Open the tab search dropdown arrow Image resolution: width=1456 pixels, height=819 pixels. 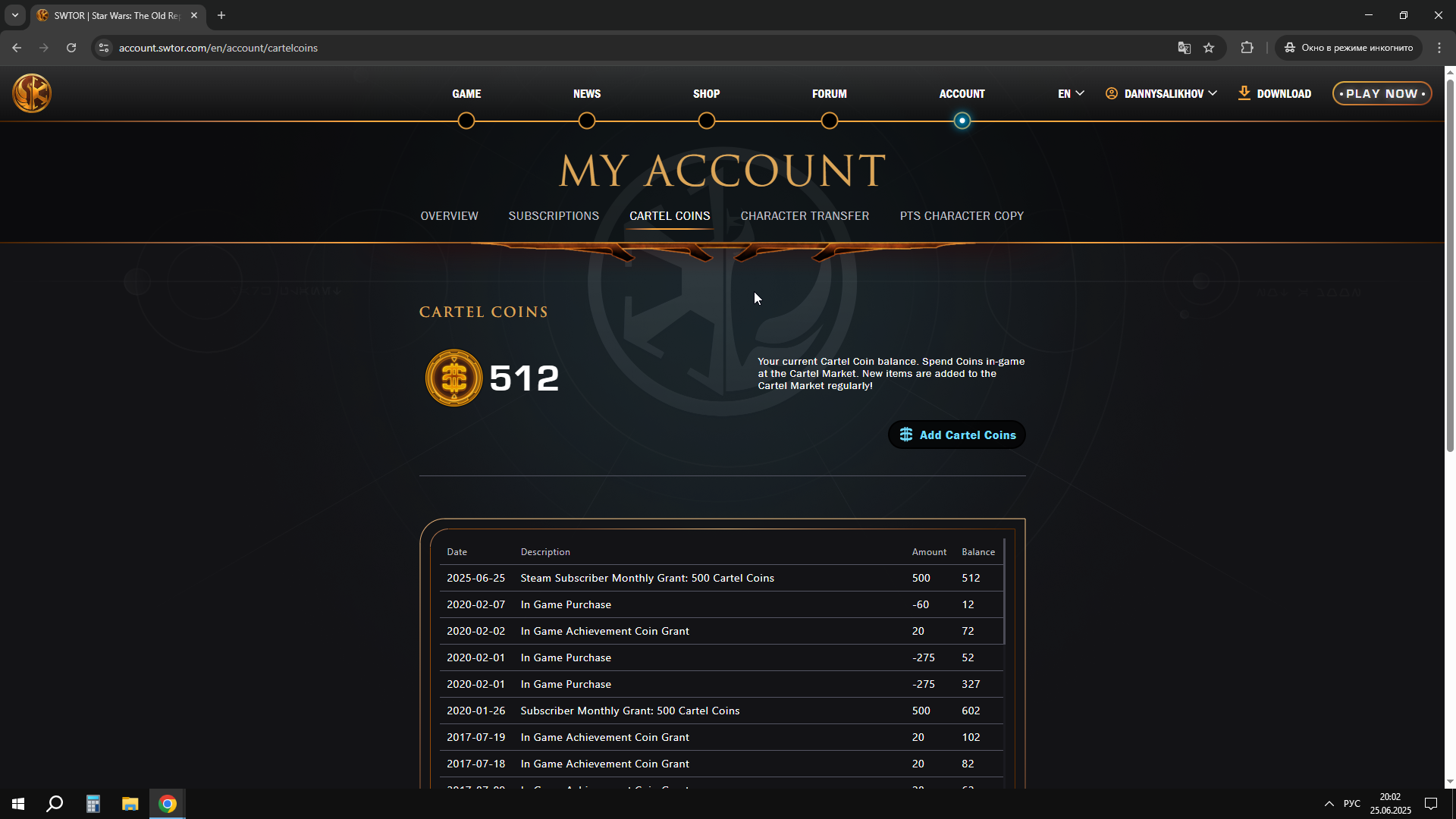[15, 15]
